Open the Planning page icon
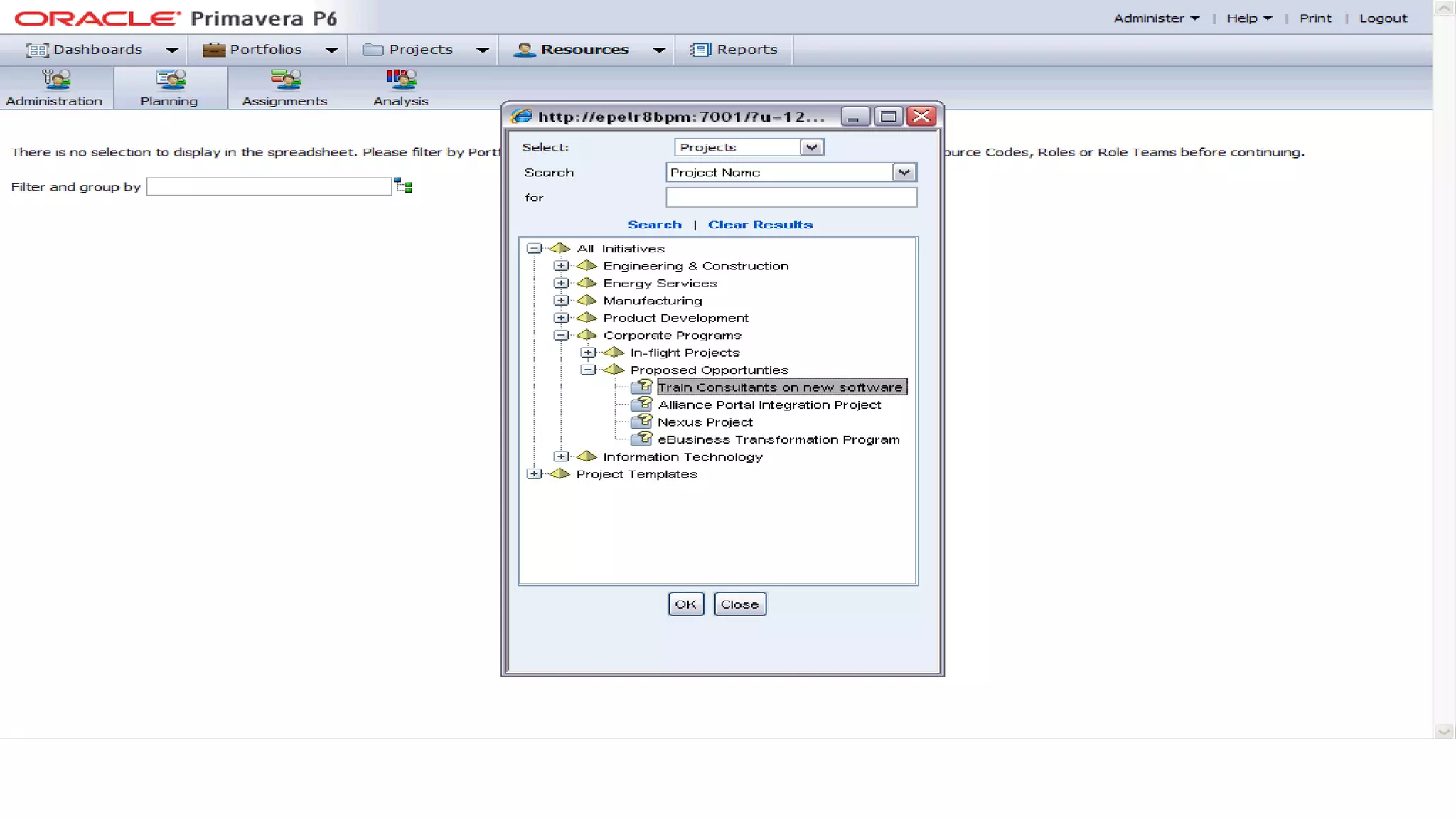1456x819 pixels. click(171, 79)
